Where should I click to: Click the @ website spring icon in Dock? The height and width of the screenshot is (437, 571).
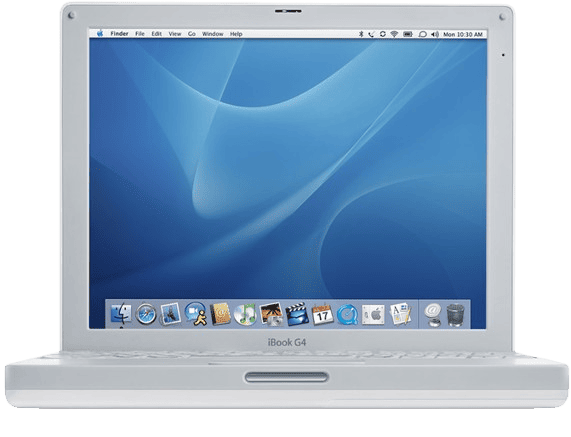point(433,315)
